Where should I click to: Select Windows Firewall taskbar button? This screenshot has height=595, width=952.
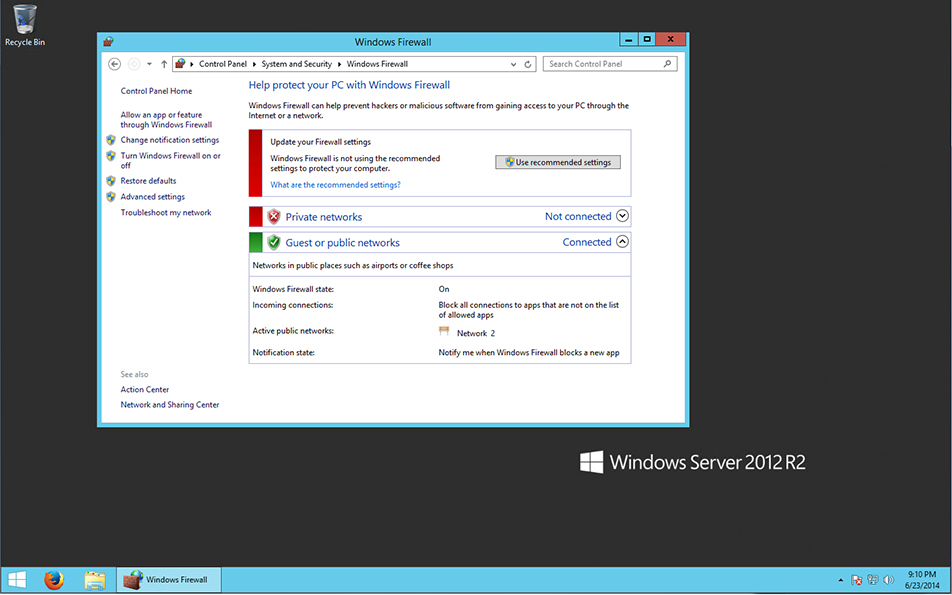tap(168, 580)
